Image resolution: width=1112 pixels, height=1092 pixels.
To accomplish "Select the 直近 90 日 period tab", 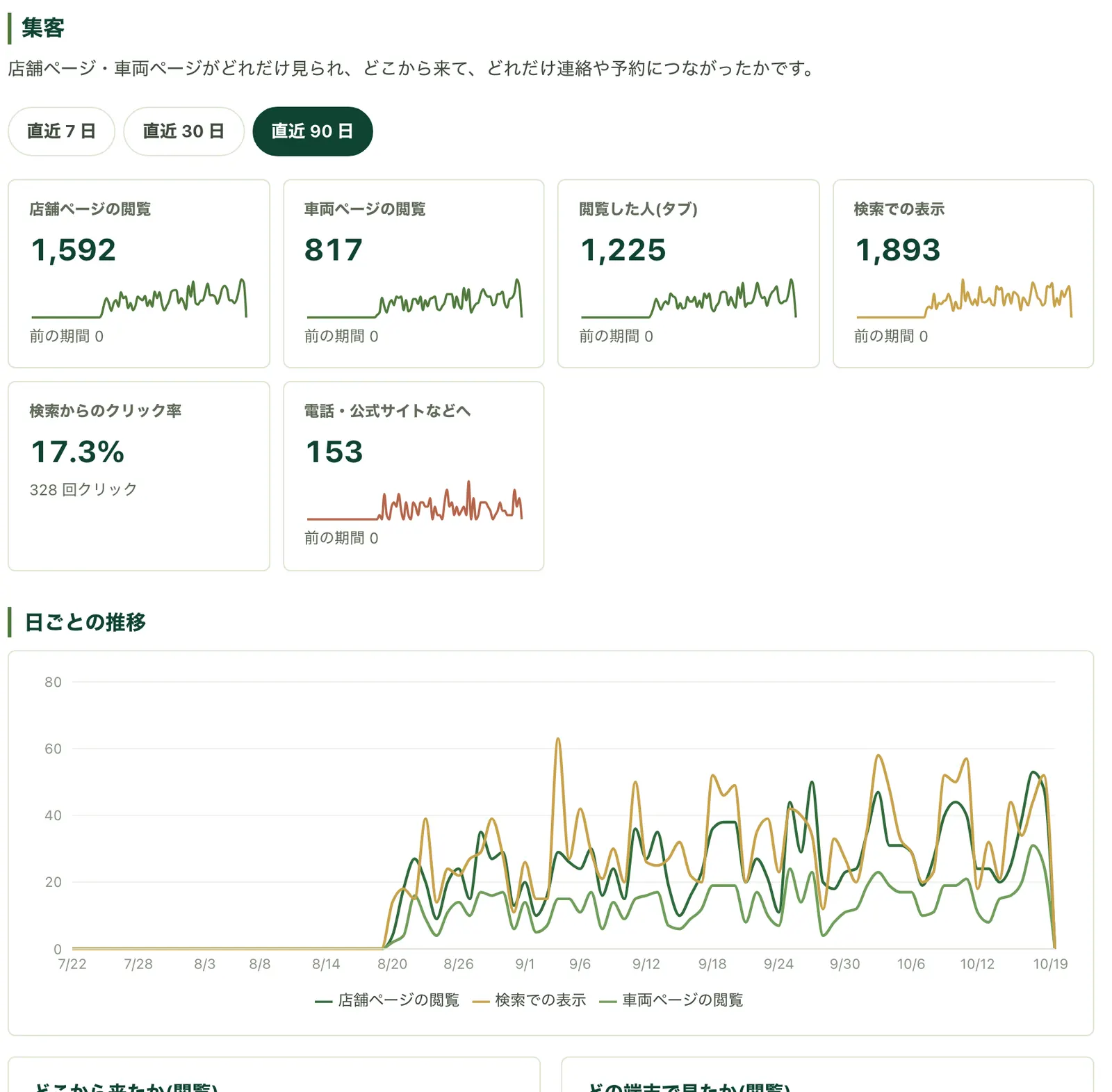I will pos(312,131).
